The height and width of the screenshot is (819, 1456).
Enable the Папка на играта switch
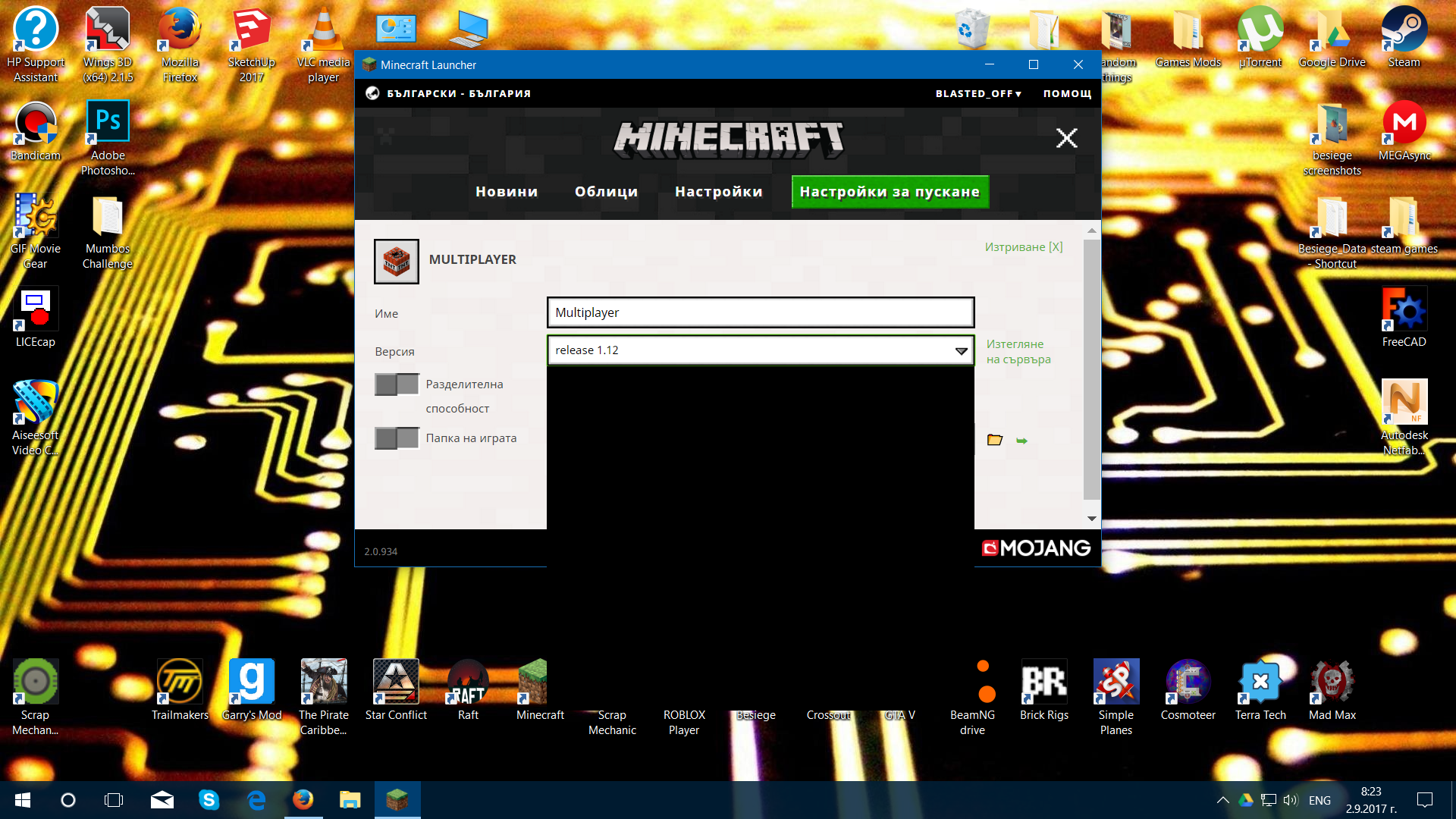[397, 438]
